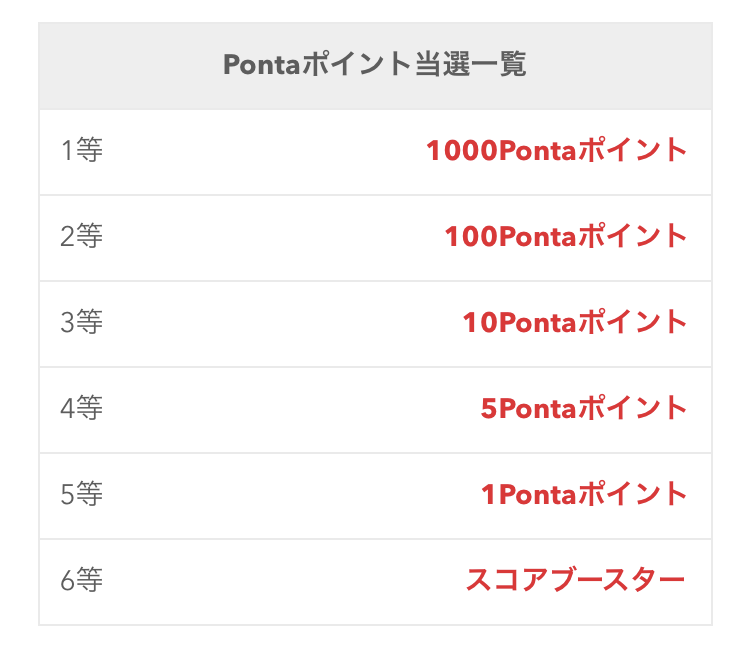Select the 6等 rank label

tap(81, 580)
